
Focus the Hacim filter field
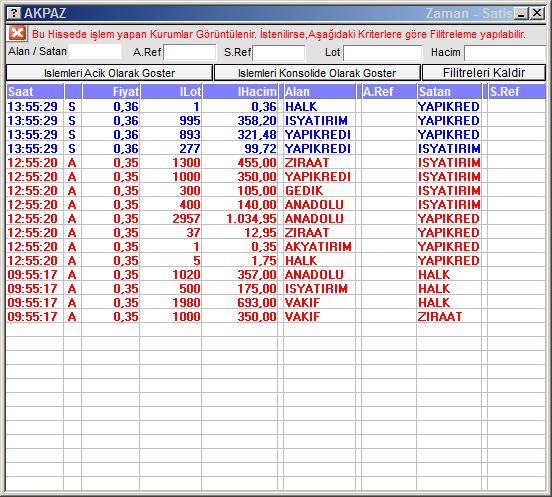tap(505, 53)
